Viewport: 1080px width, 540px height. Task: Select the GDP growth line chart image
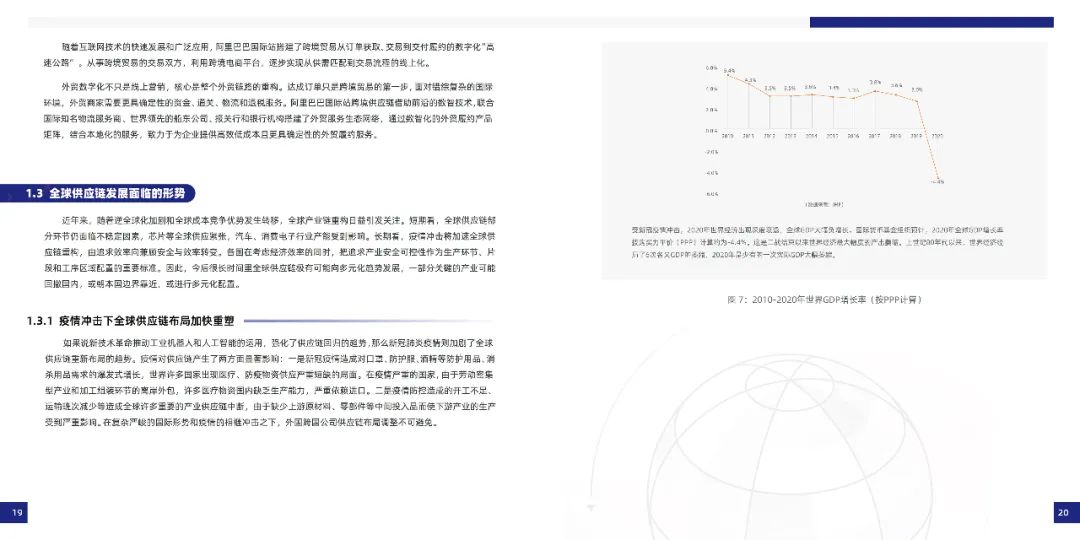825,134
